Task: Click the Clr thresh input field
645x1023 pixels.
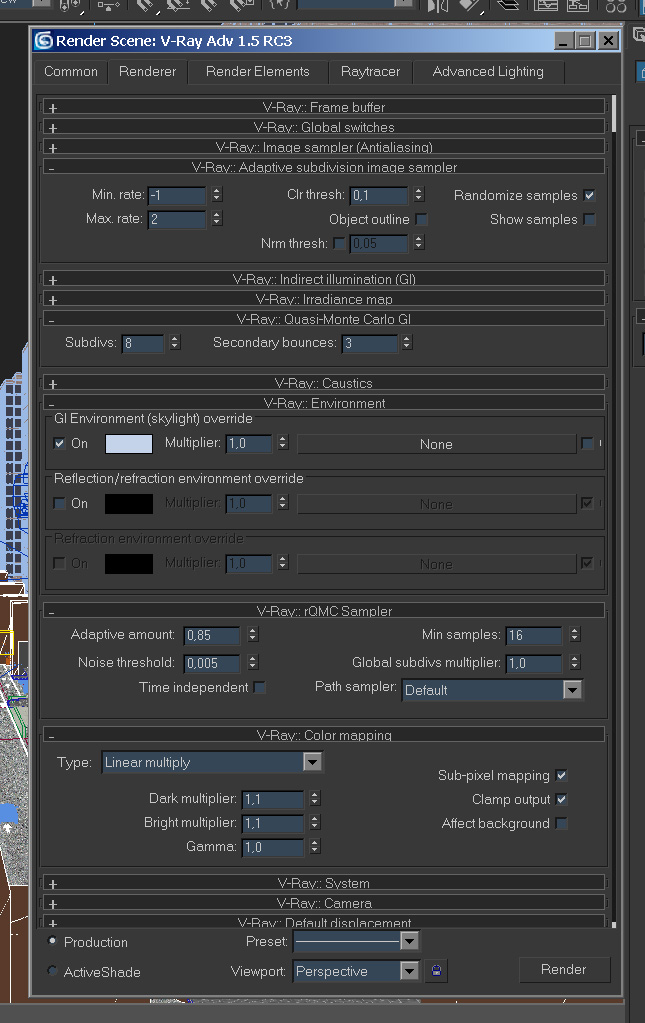Action: click(379, 195)
